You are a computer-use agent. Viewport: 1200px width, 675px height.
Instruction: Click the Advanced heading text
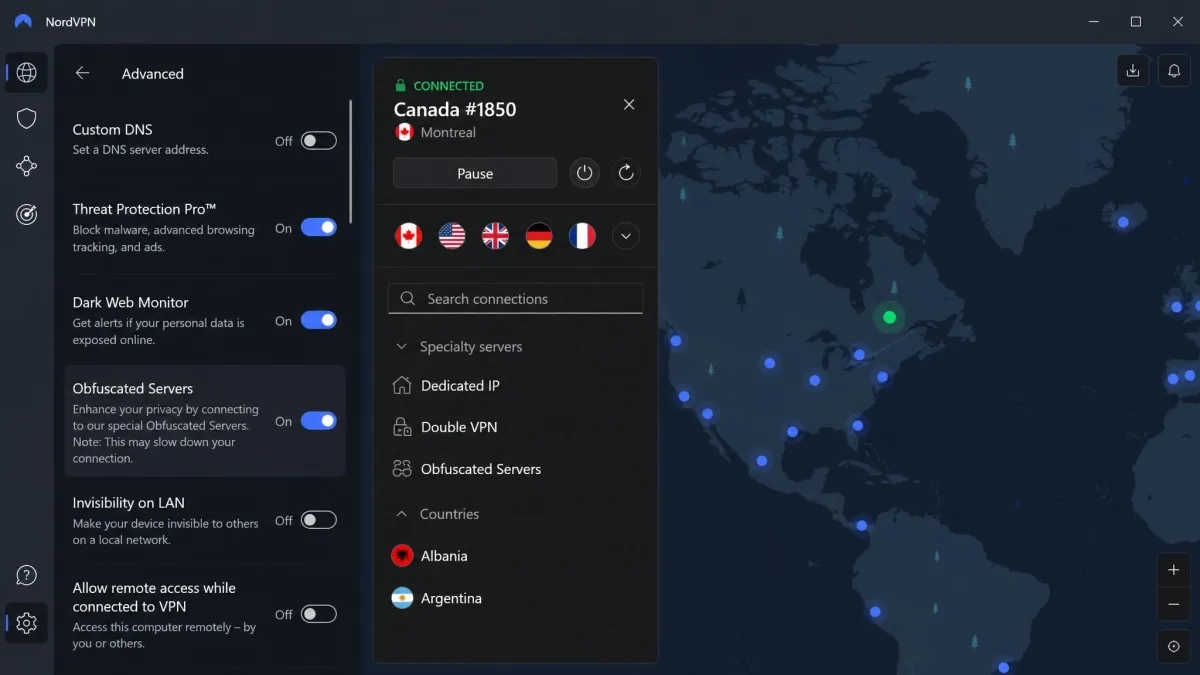click(x=153, y=73)
